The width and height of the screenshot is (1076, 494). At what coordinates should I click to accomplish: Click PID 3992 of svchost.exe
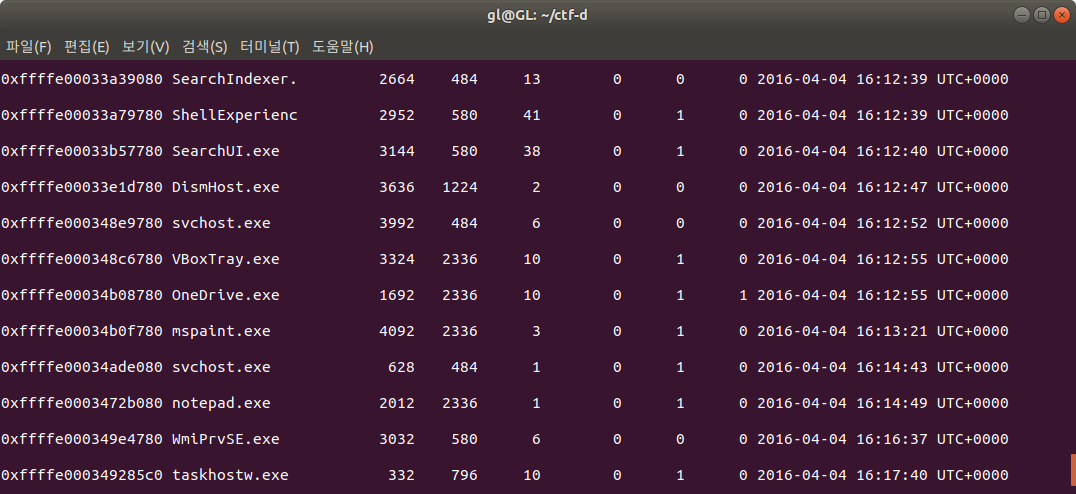(x=397, y=223)
